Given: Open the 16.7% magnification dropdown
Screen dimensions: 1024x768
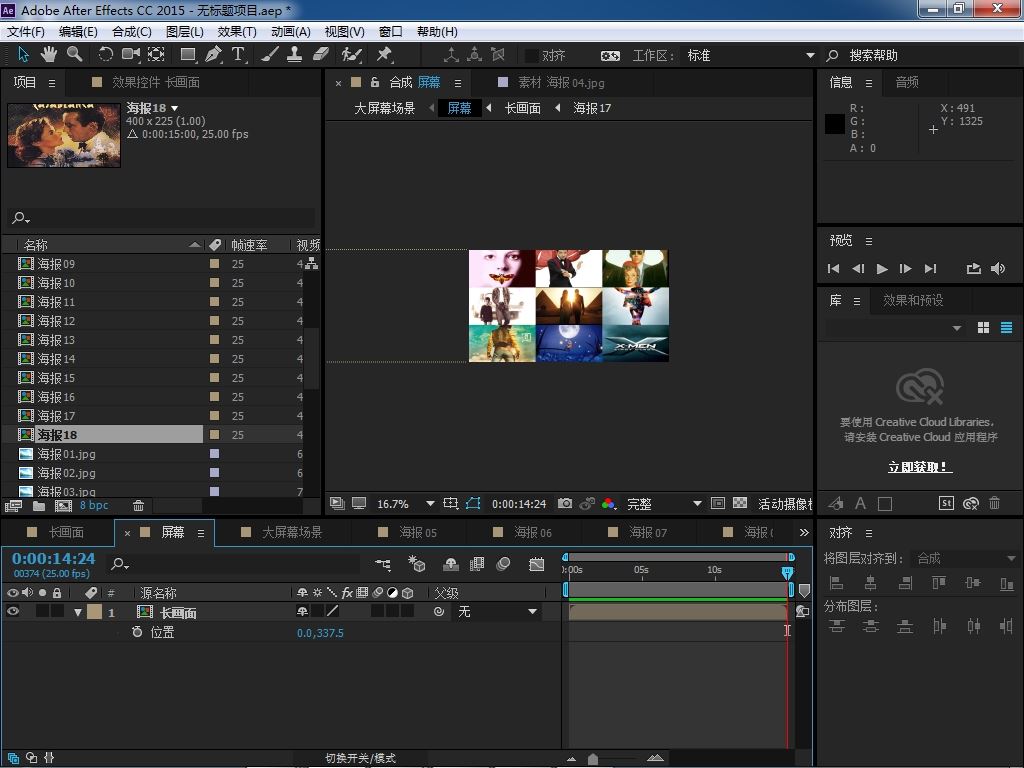Looking at the screenshot, I should pos(430,504).
